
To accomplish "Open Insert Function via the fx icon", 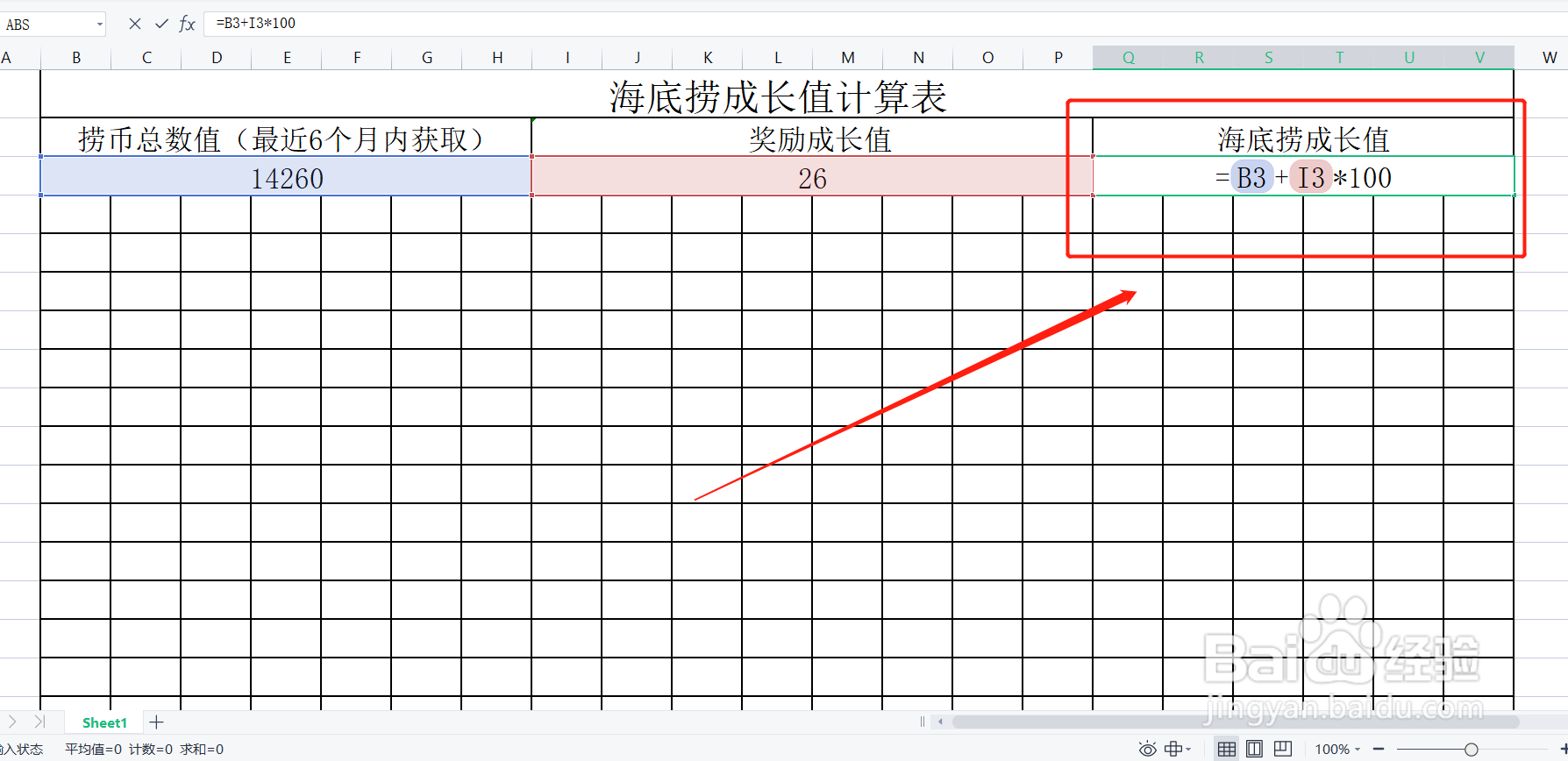I will pyautogui.click(x=187, y=24).
